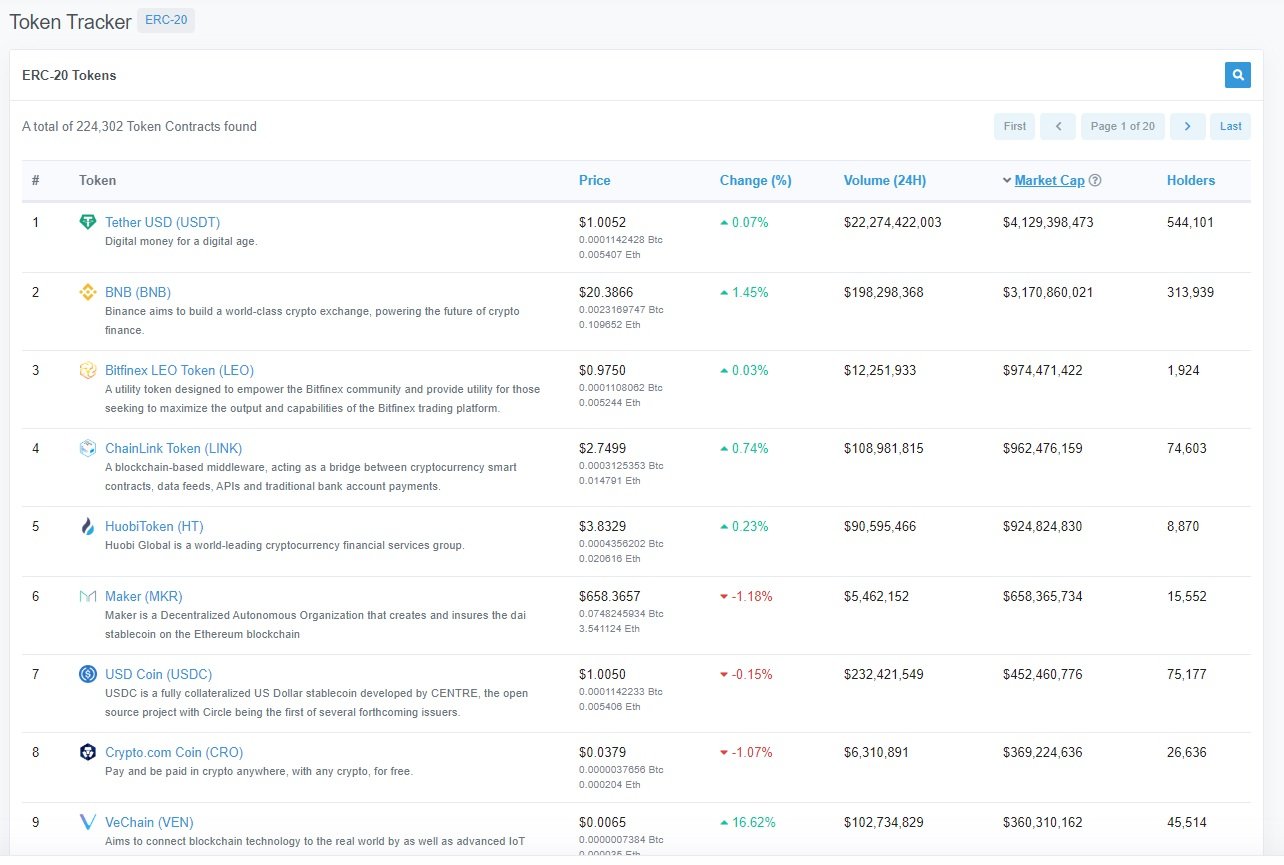
Task: Sort by the Change (%) column header
Action: tap(755, 181)
